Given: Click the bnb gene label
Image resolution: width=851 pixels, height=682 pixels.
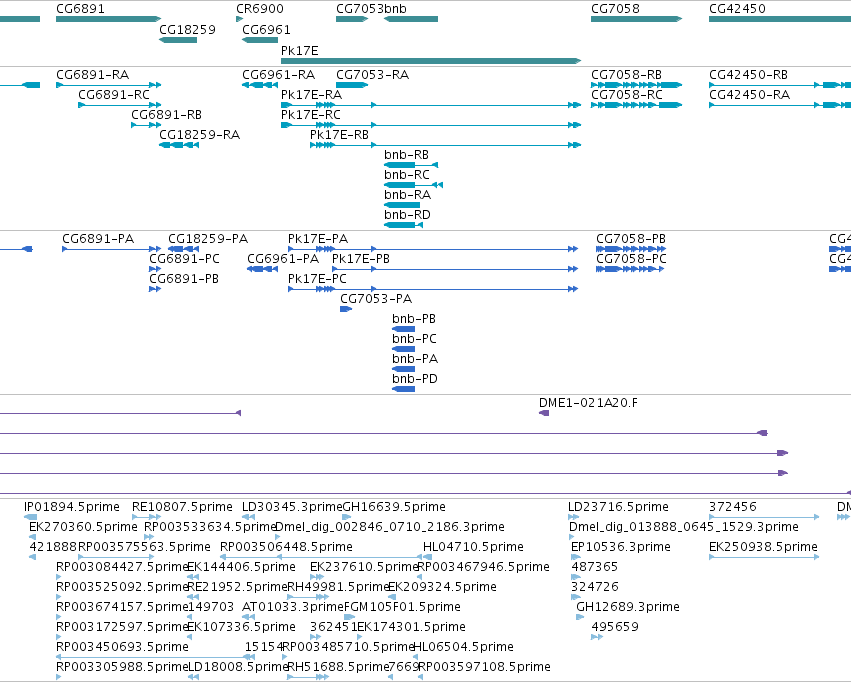Looking at the screenshot, I should tap(395, 9).
